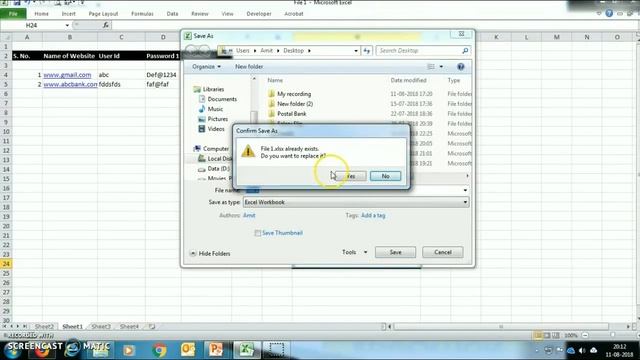
Task: Click New folder in Save As toolbar
Action: [249, 67]
